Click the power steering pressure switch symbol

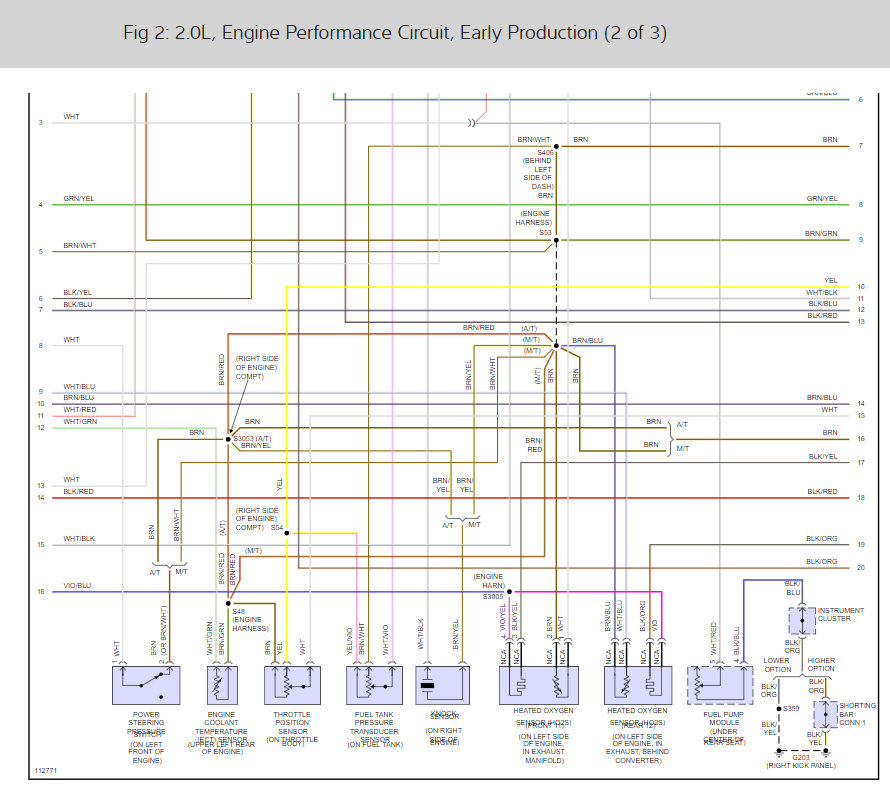pyautogui.click(x=146, y=685)
